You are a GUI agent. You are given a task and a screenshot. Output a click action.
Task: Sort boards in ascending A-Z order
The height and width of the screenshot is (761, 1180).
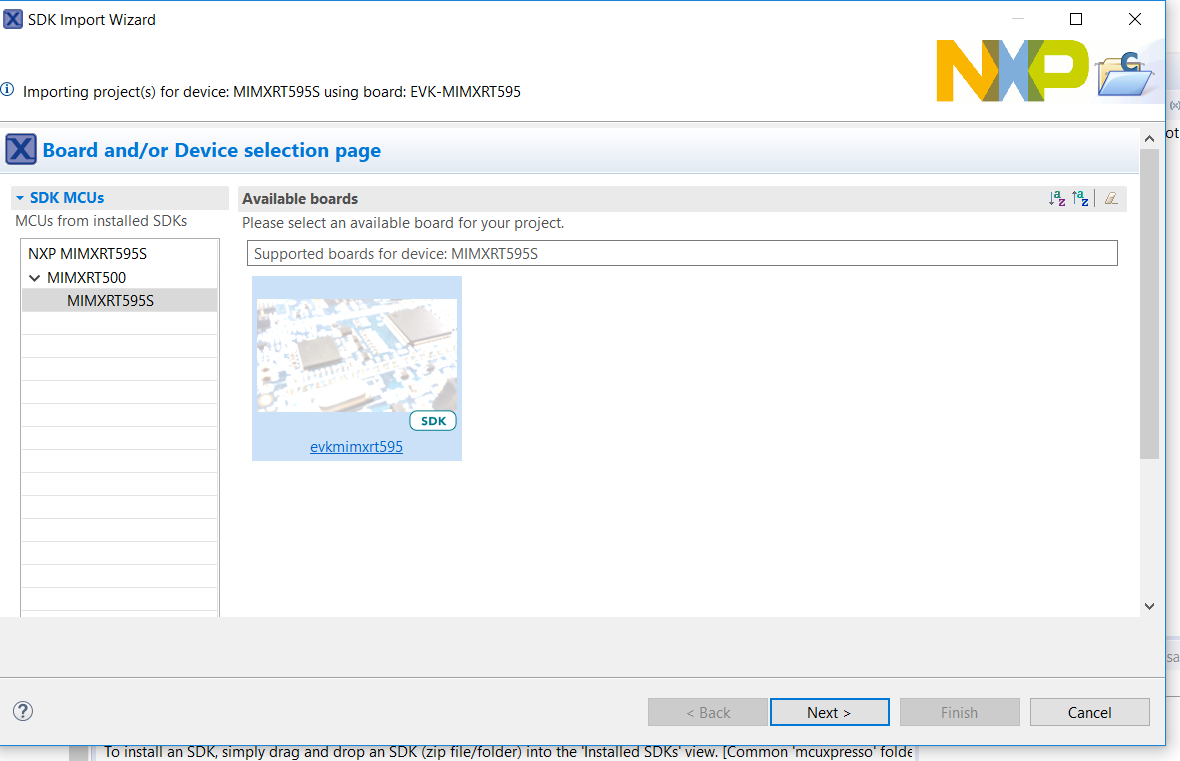[1057, 199]
